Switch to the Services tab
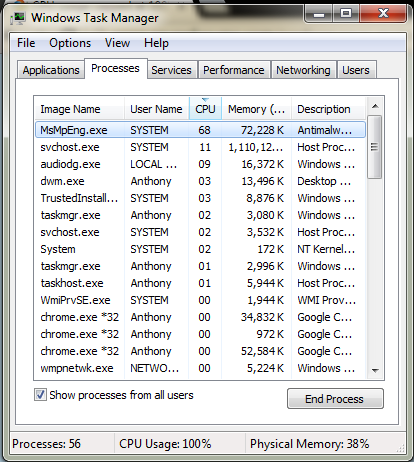Image resolution: width=414 pixels, height=462 pixels. tap(171, 70)
